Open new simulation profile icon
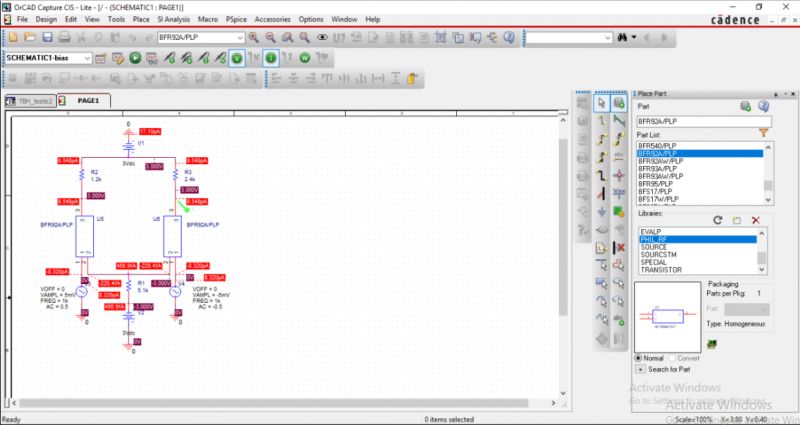The width and height of the screenshot is (800, 425). tap(101, 58)
